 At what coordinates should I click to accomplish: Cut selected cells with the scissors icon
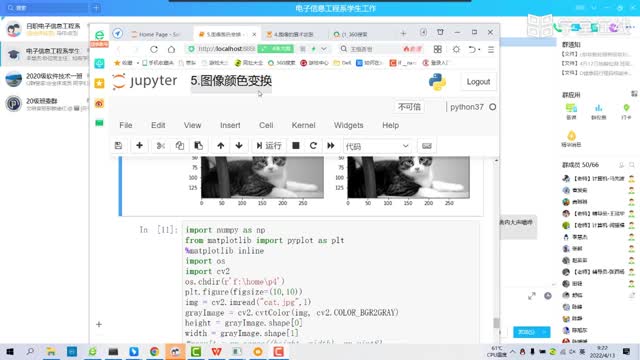[x=161, y=146]
